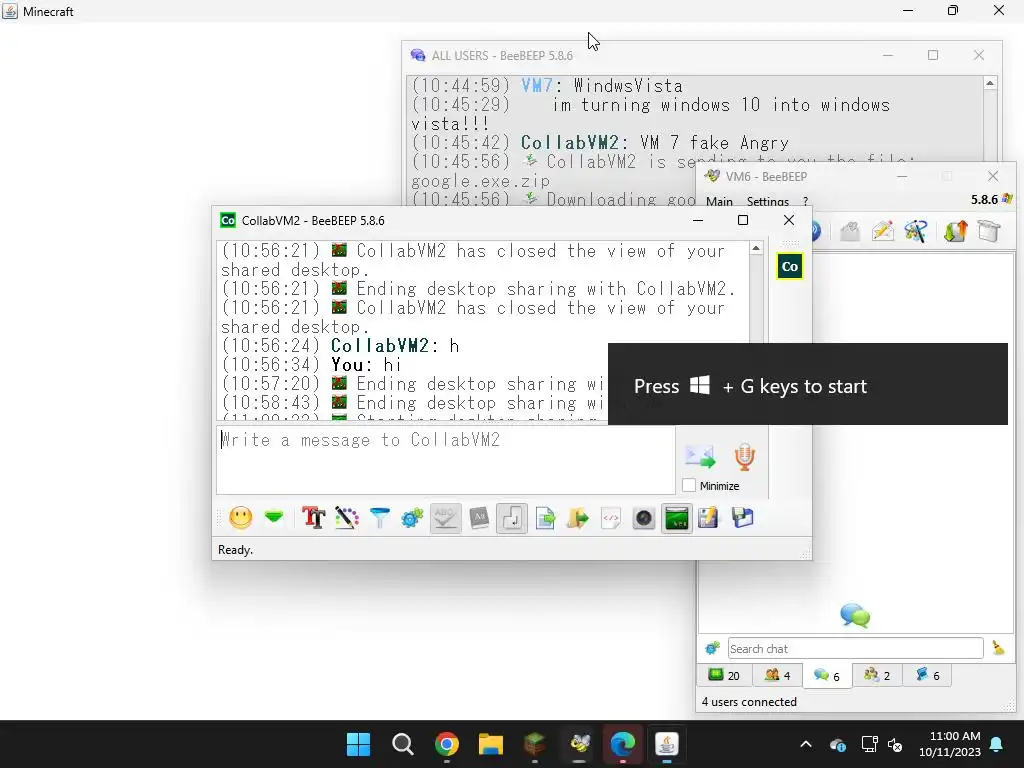Click the "4 users connected" status text
Screen dimensions: 1024x768
[x=749, y=702]
